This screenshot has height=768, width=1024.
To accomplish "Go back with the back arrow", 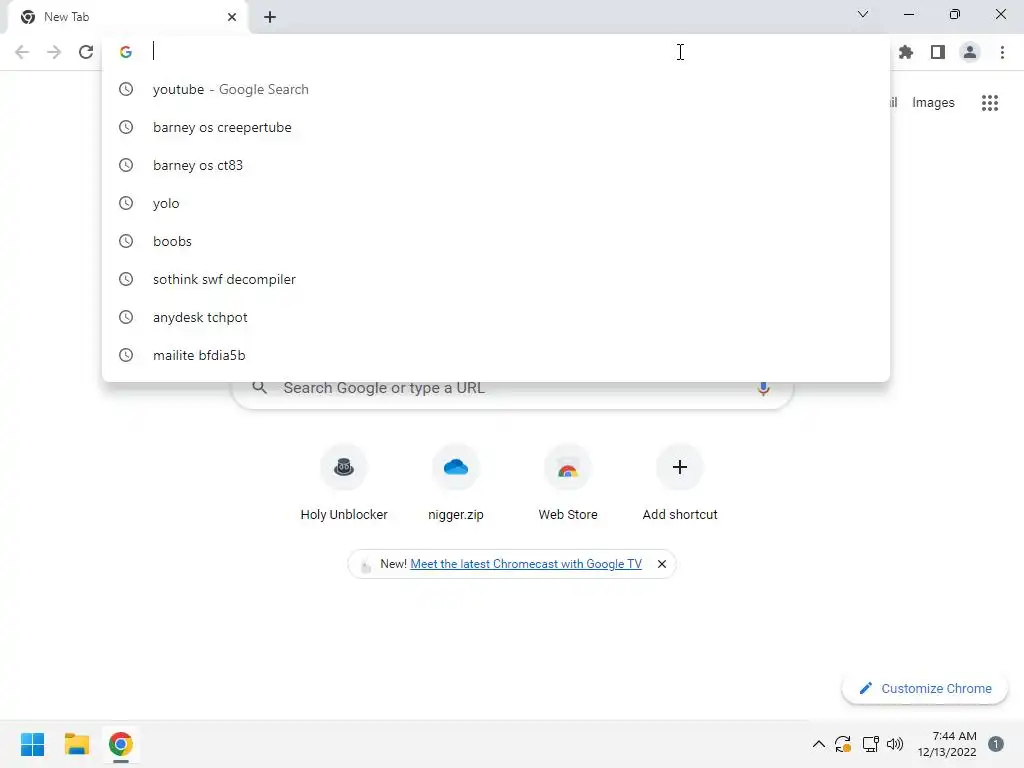I will [x=22, y=52].
